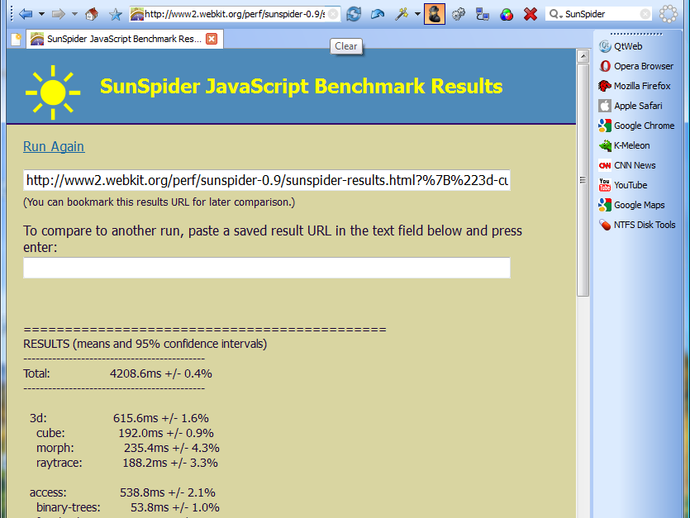Click the 'You can bookmark this results URL' note
The height and width of the screenshot is (518, 690).
(x=159, y=202)
